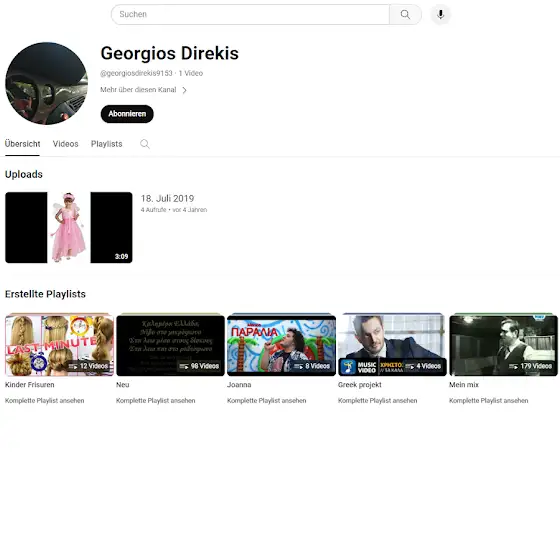Image resolution: width=560 pixels, height=560 pixels.
Task: Open Georgios Direkis channel avatar
Action: [46, 83]
